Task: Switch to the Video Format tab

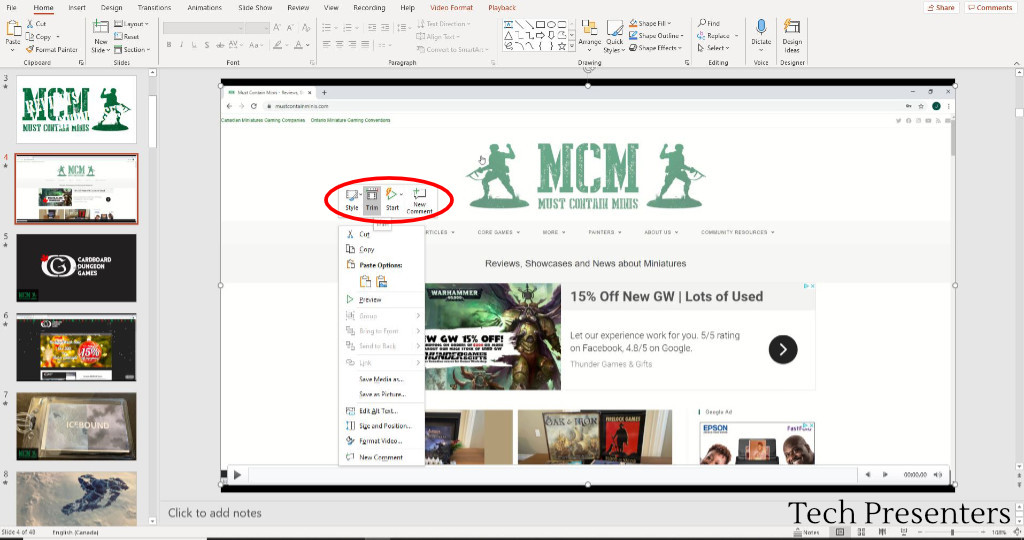Action: coord(451,8)
